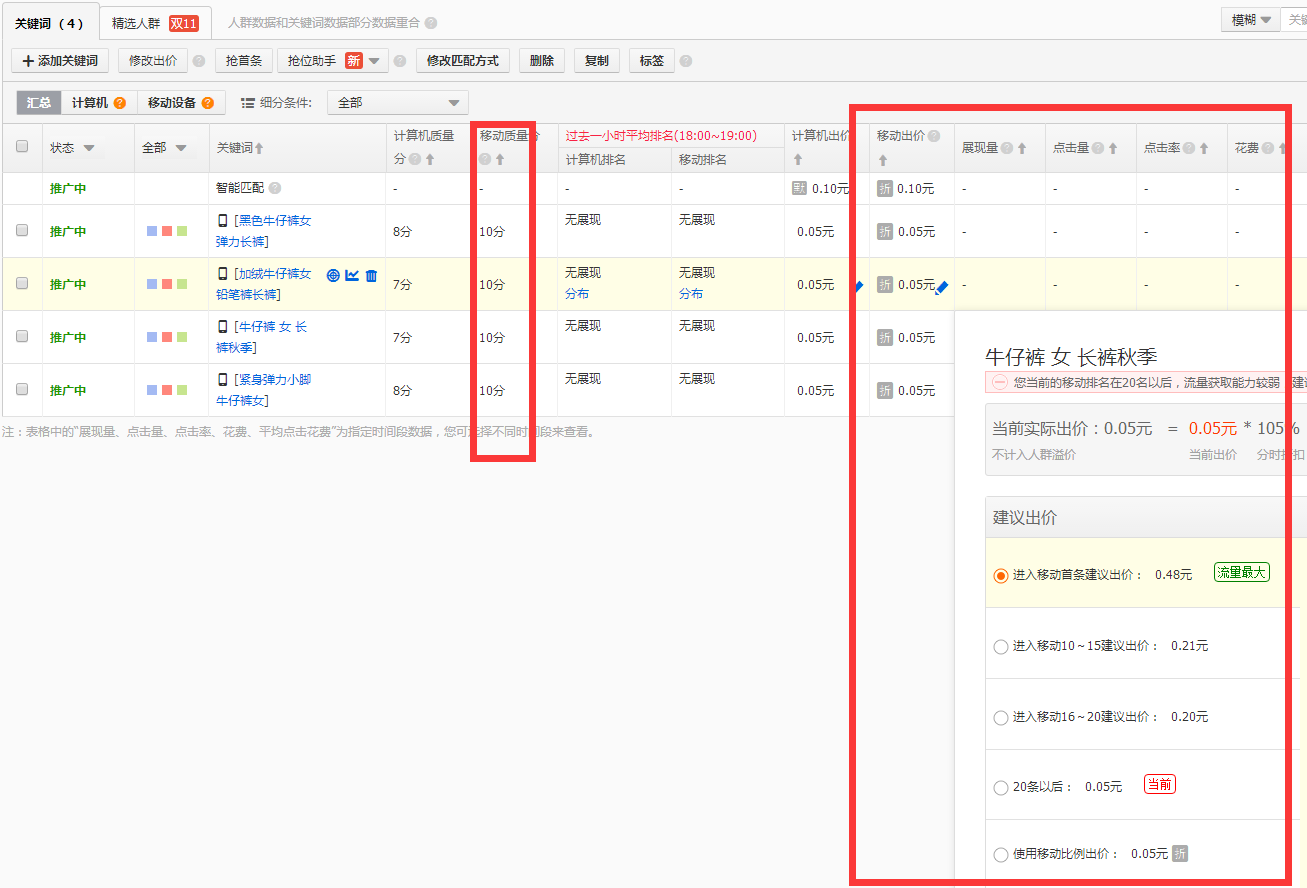Click the color tag squares in 紧身弹力小脚 row

pyautogui.click(x=167, y=390)
